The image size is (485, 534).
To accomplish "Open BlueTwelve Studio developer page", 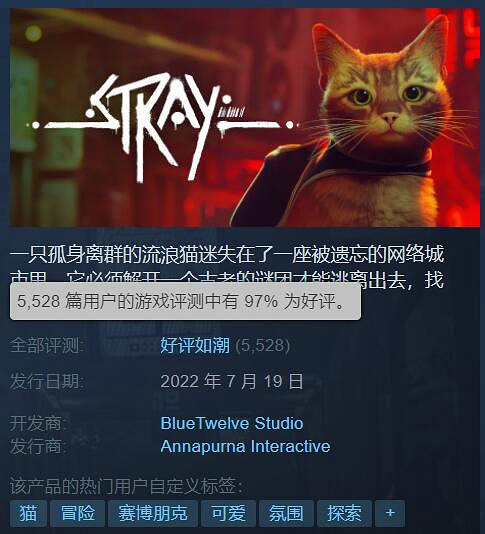I will click(x=232, y=423).
